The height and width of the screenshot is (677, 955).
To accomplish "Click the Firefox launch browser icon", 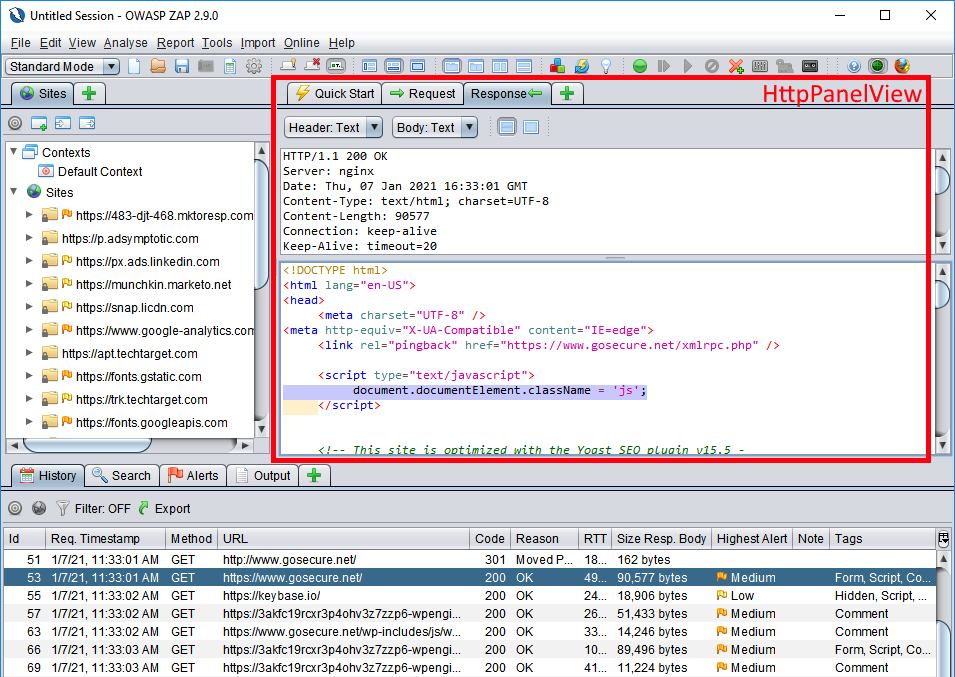I will [x=902, y=66].
